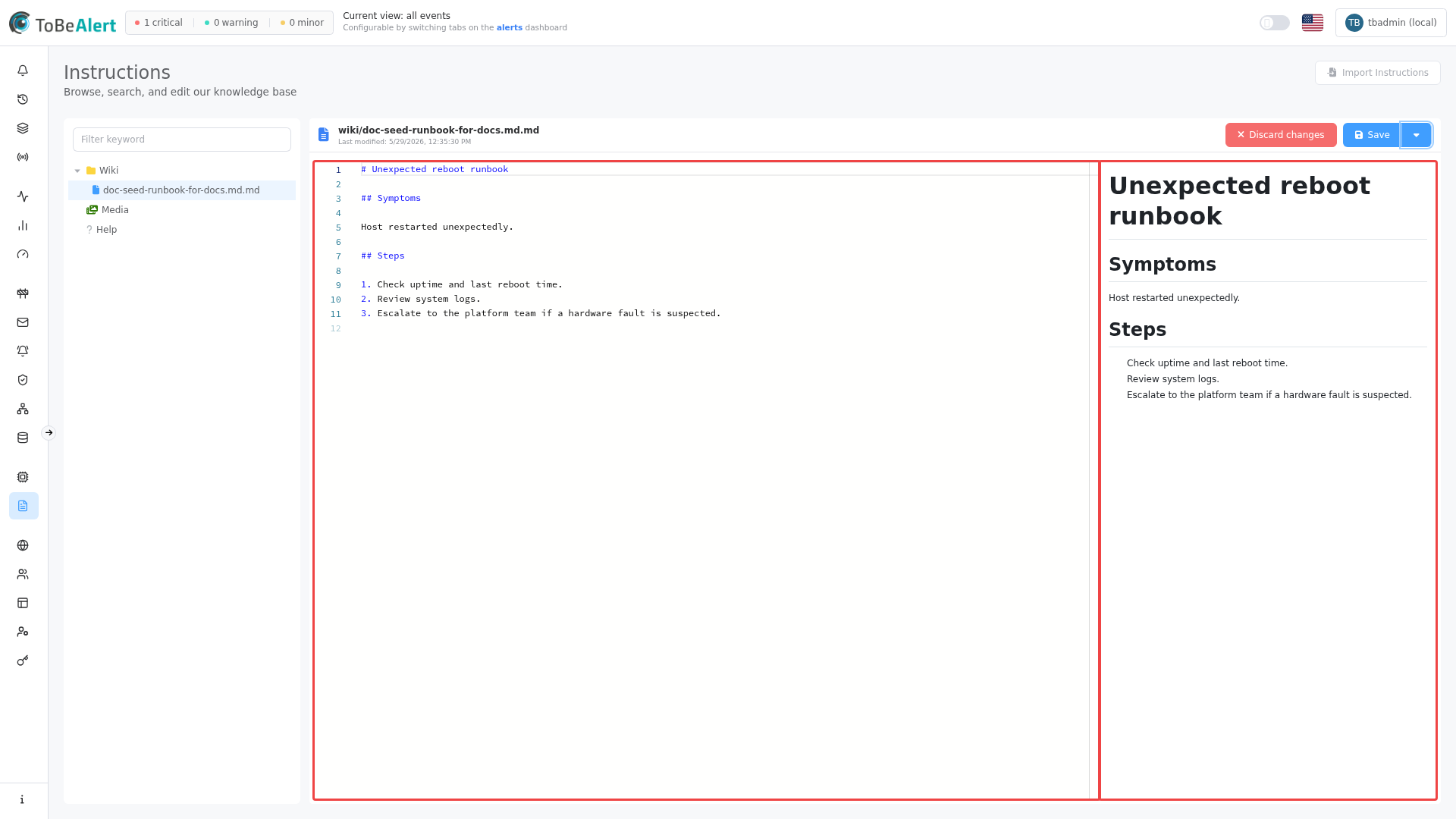1456x819 pixels.
Task: Open the history clock sidebar icon
Action: tap(23, 99)
